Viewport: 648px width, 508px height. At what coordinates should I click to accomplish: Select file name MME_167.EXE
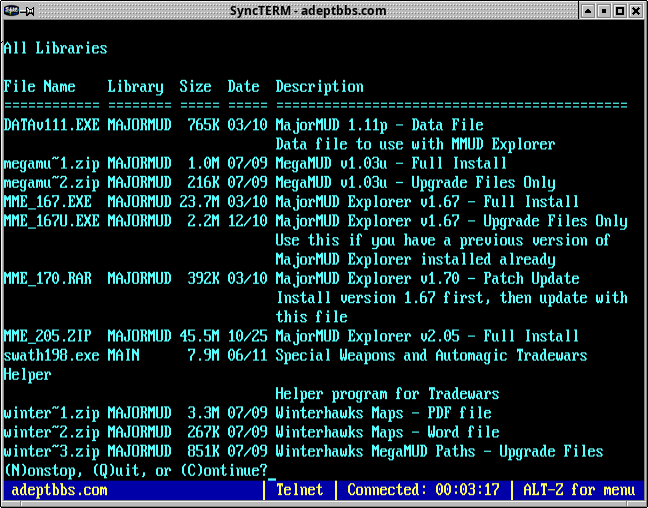click(x=48, y=202)
